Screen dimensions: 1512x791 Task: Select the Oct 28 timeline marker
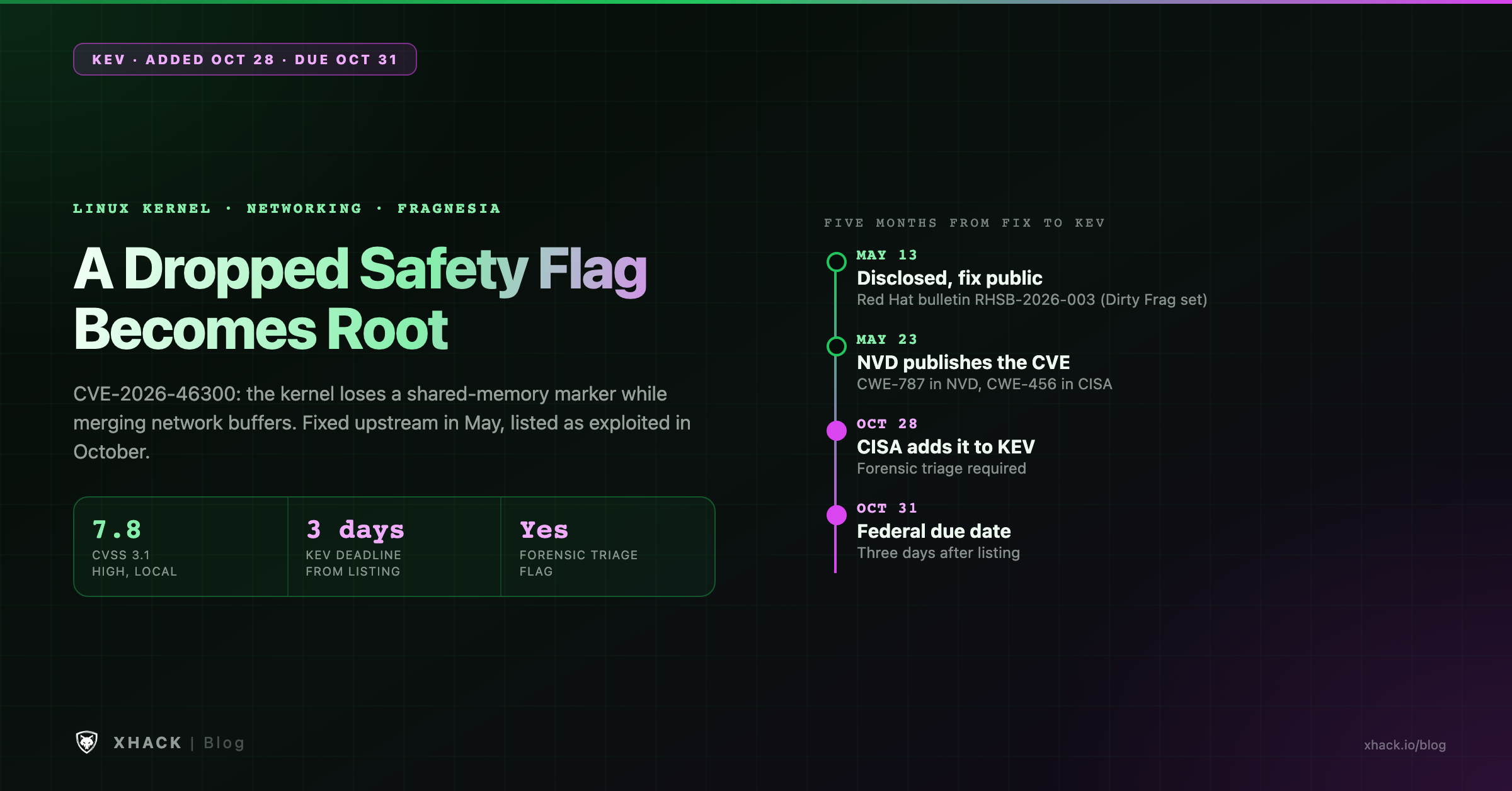(836, 431)
